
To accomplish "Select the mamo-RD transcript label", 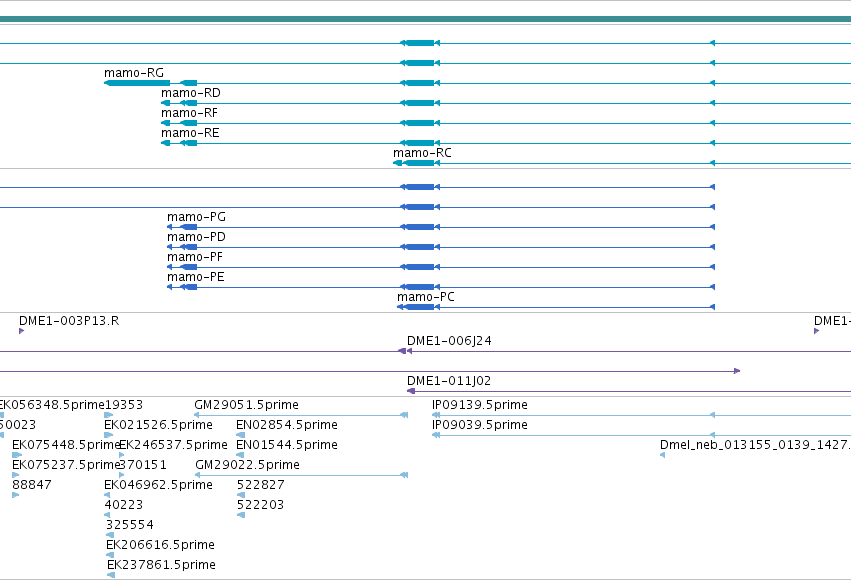I will (190, 93).
